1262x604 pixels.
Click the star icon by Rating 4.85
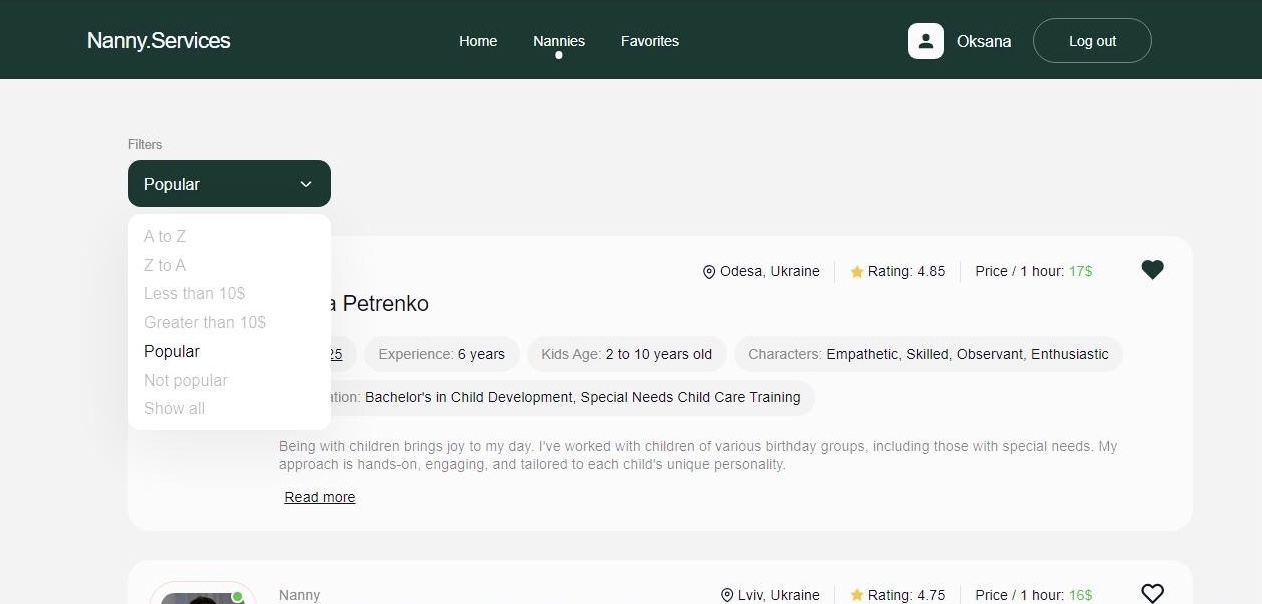(857, 272)
